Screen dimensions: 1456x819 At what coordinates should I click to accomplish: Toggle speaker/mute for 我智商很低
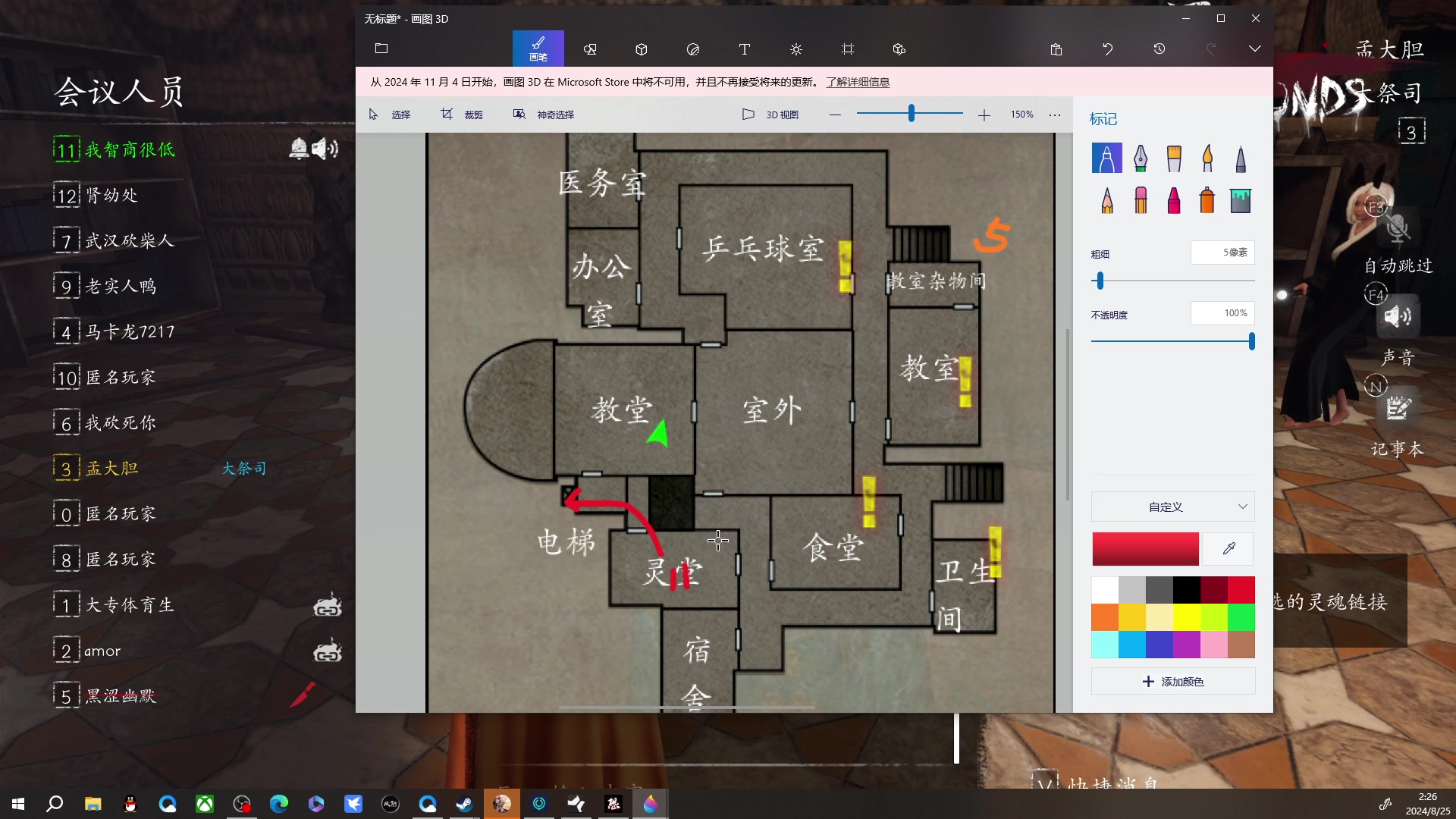(x=324, y=149)
